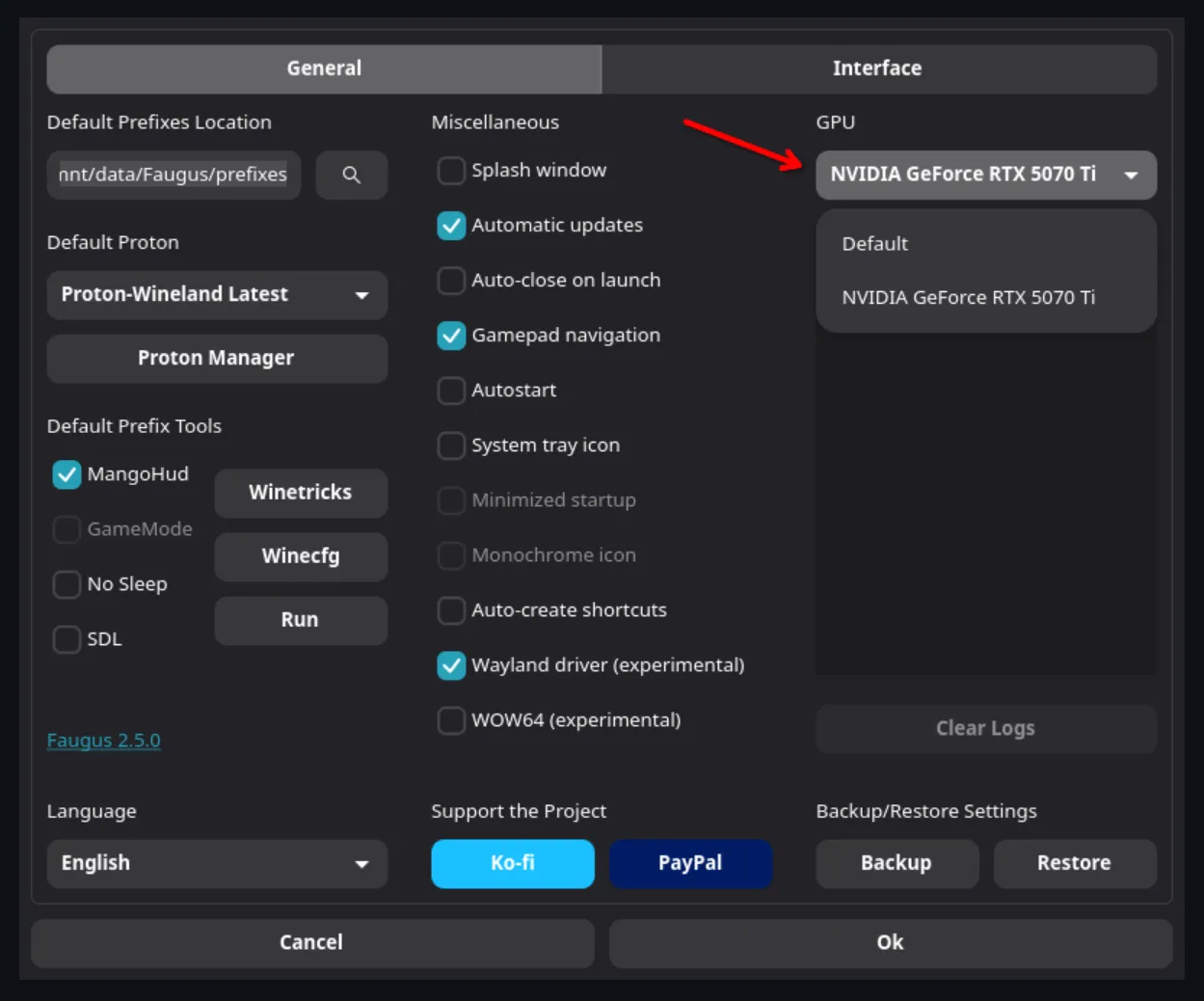Turn off Automatic updates
Screen dimensions: 1204x1001
pos(451,226)
